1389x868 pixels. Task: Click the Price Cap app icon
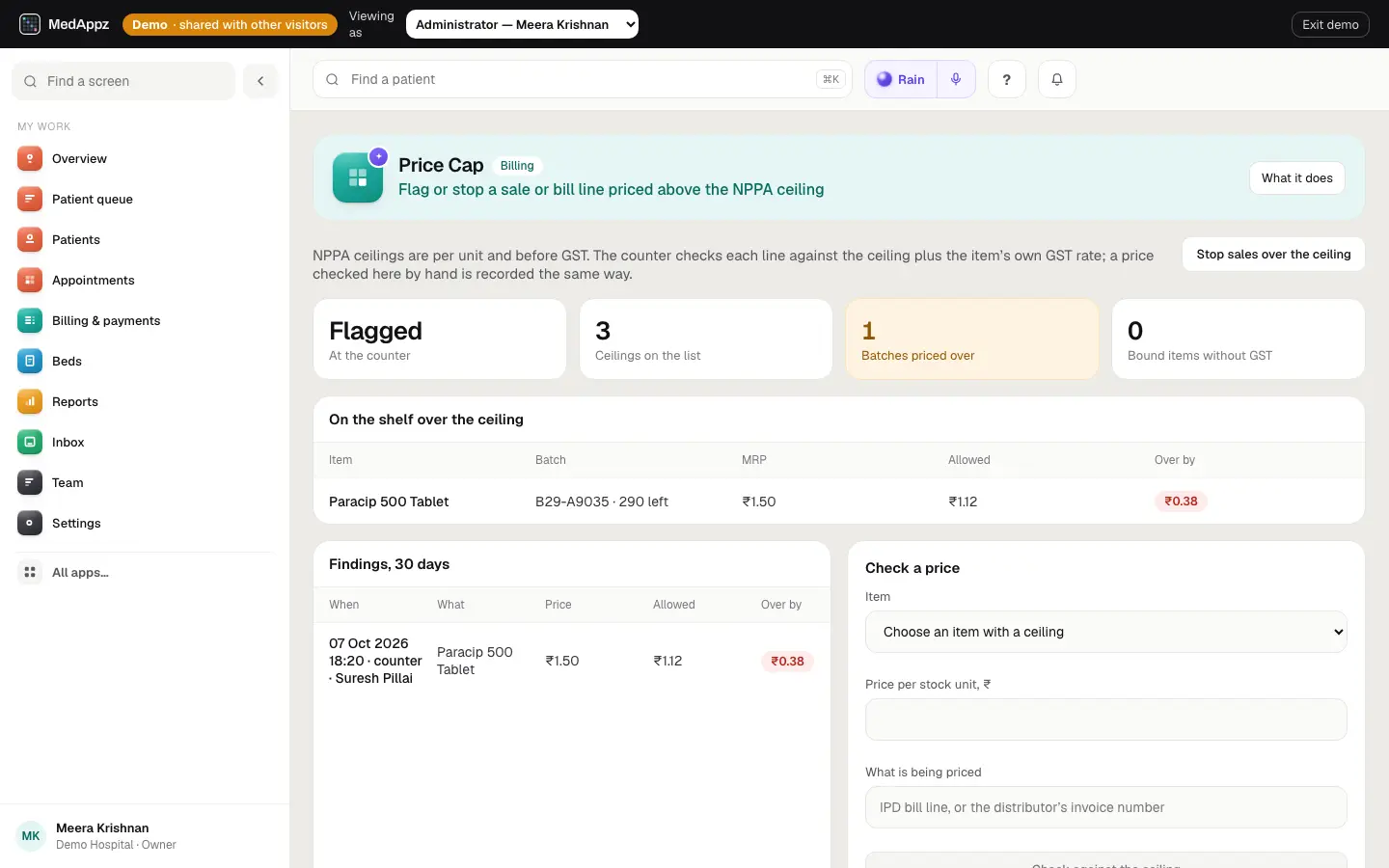click(358, 177)
